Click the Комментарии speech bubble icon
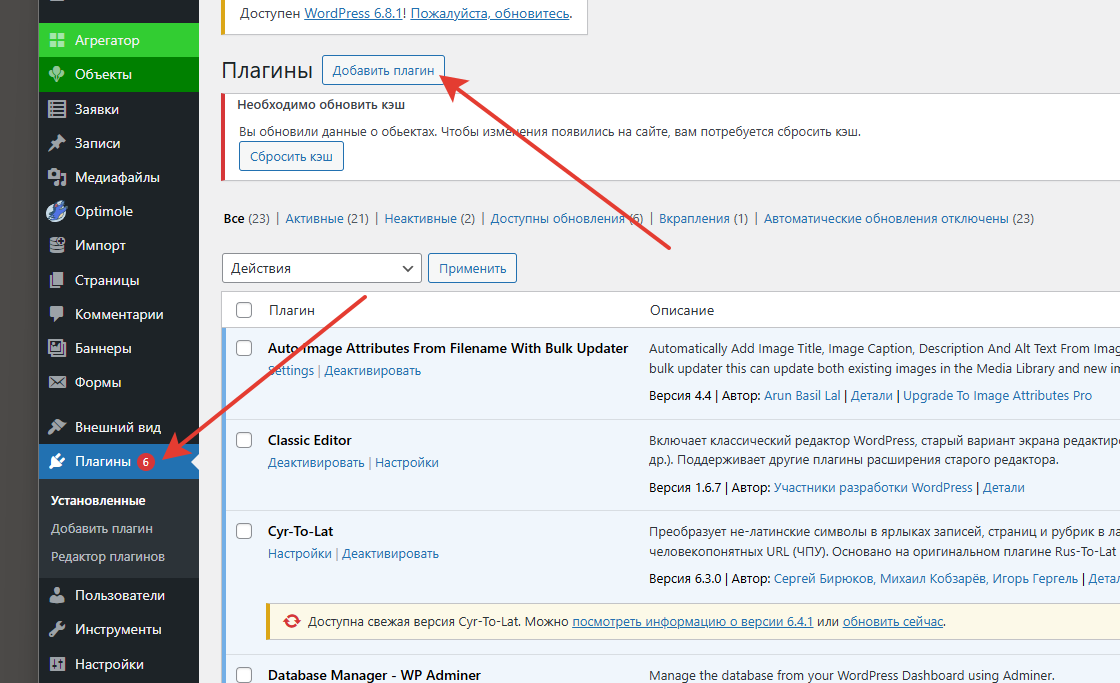Viewport: 1120px width, 683px height. click(57, 314)
